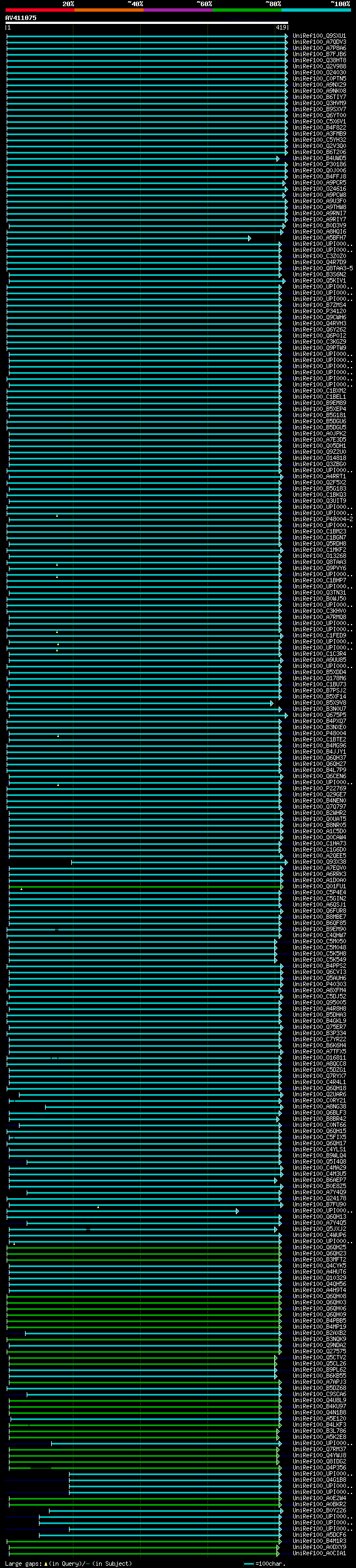This screenshot has height=1568, width=356.
Task: Click the alignment arrowhead for UniRef100_B4UWD5
Action: pos(278,159)
